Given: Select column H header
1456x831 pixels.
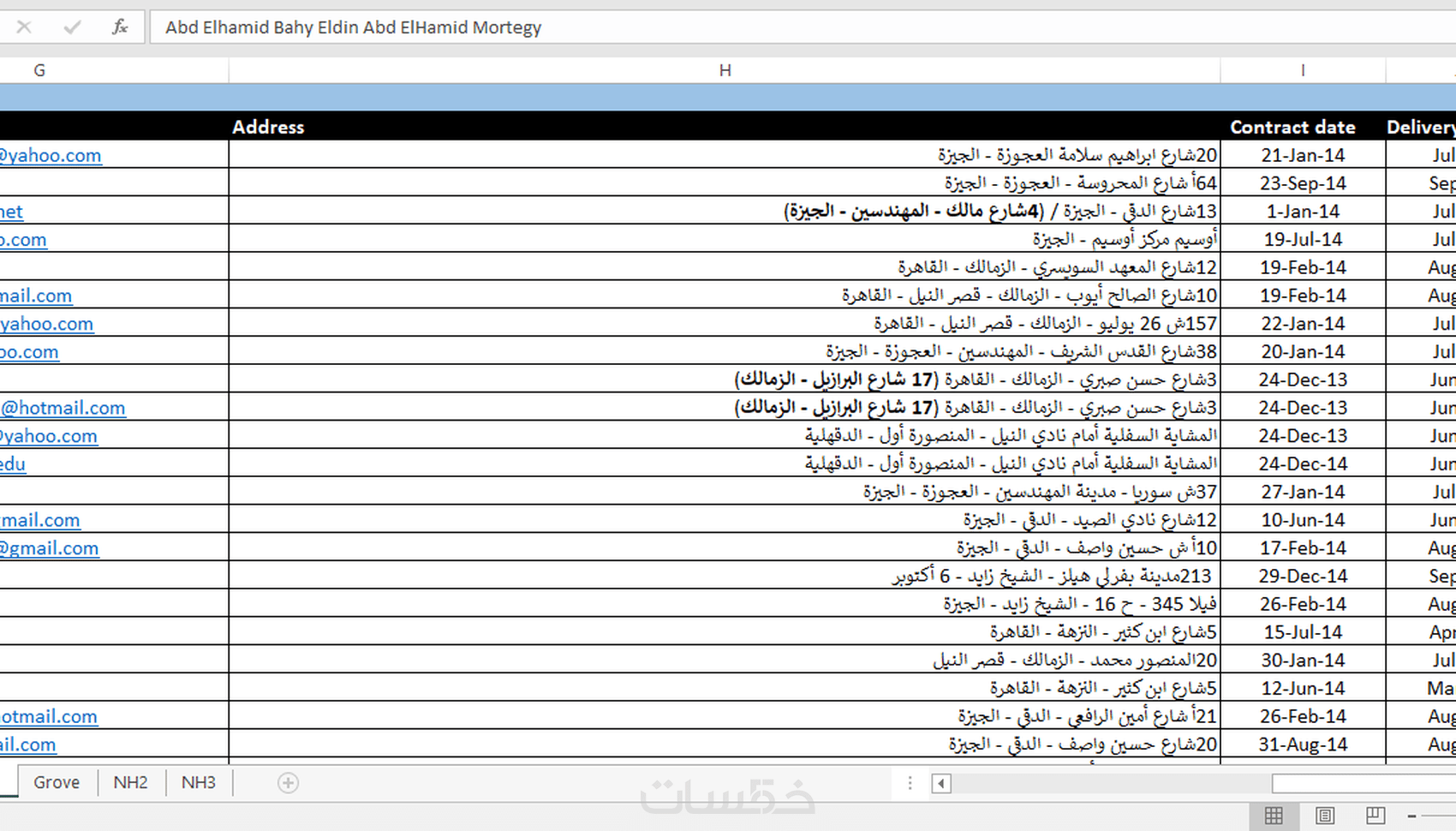Looking at the screenshot, I should click(x=725, y=70).
